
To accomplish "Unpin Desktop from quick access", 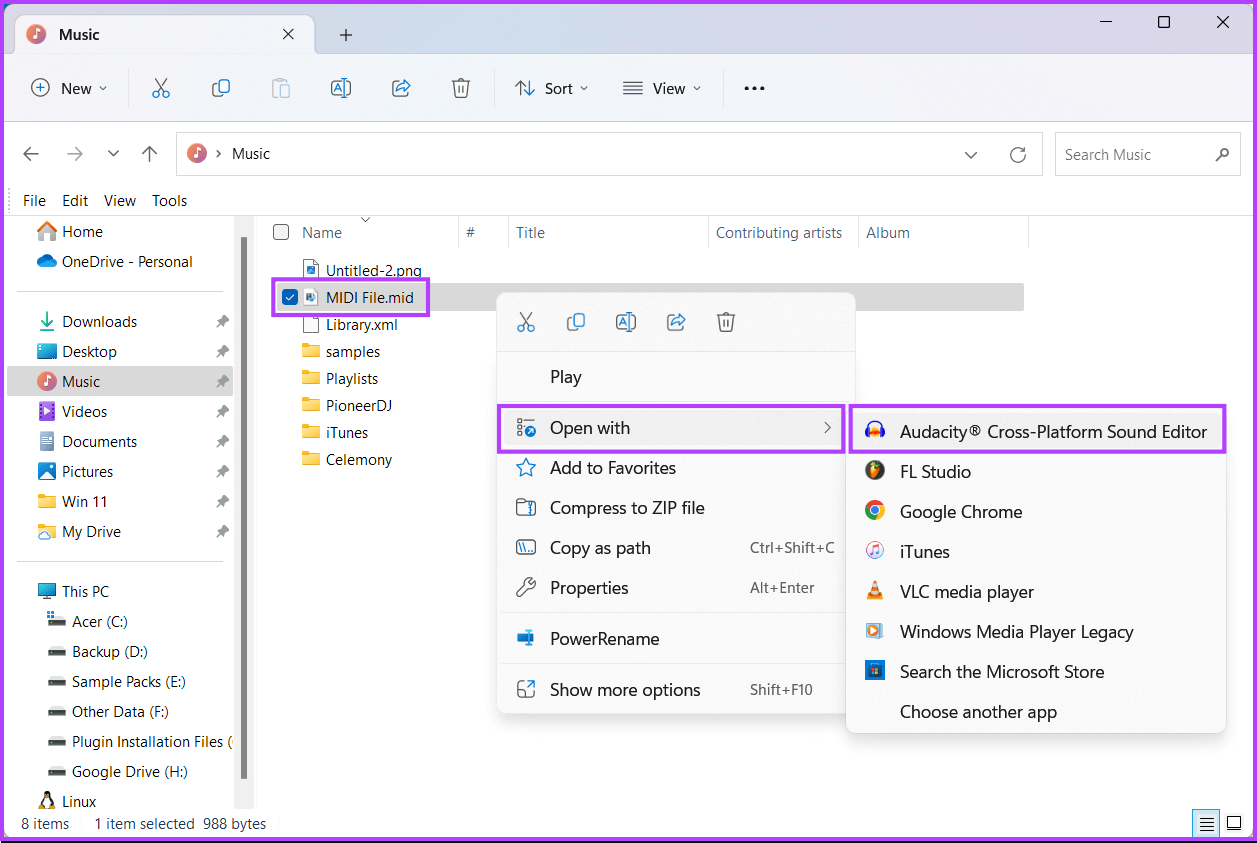I will [x=221, y=352].
